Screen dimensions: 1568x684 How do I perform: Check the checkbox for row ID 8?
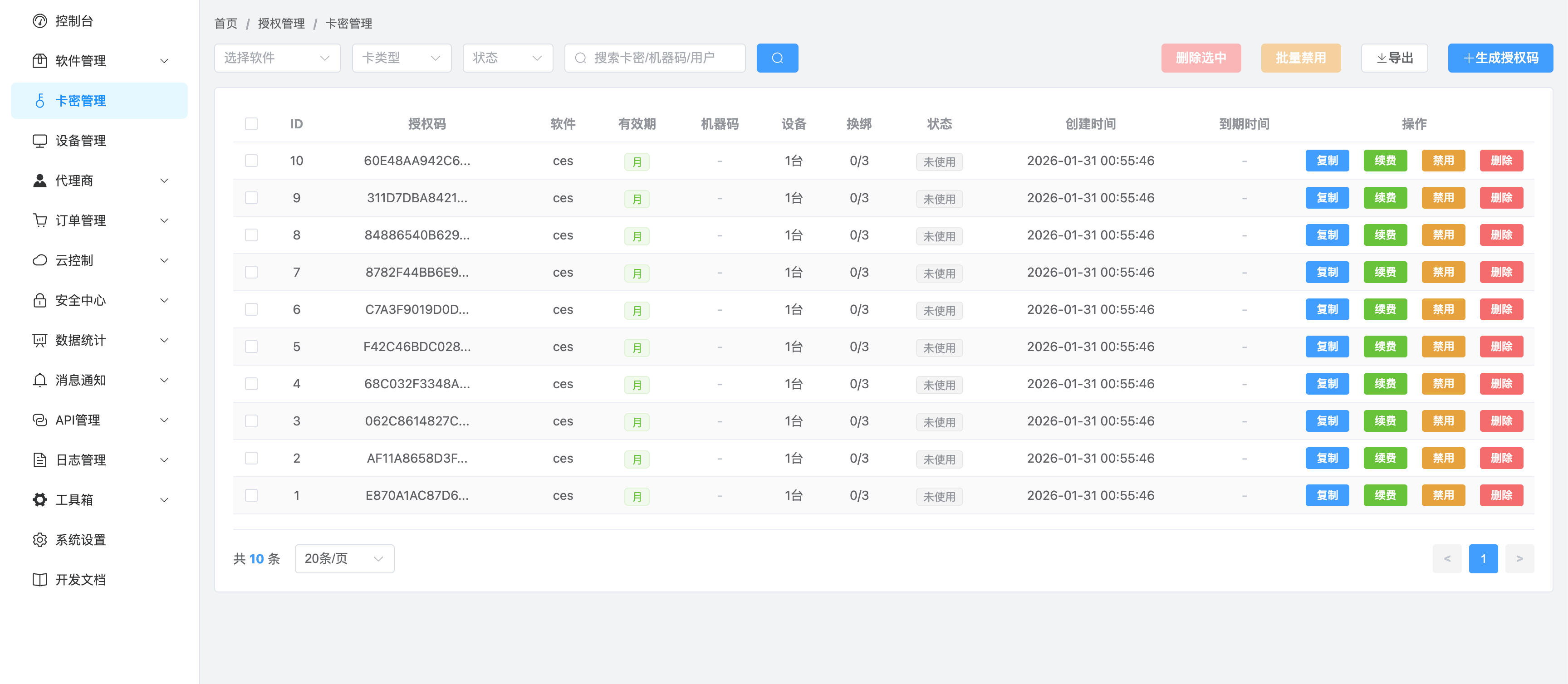pyautogui.click(x=251, y=235)
